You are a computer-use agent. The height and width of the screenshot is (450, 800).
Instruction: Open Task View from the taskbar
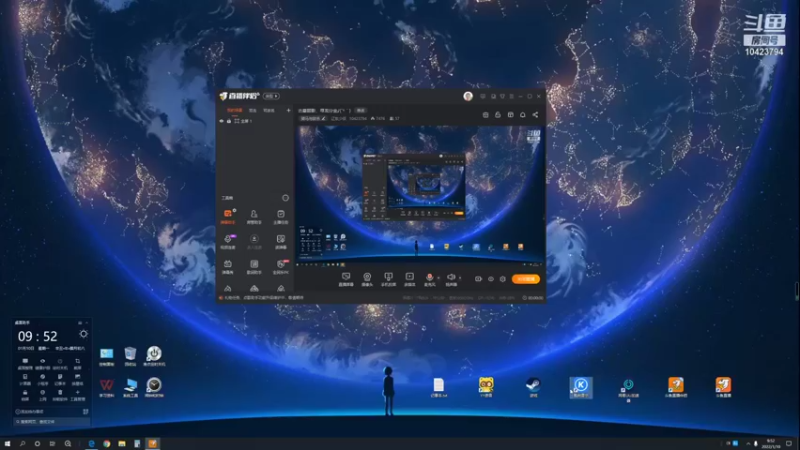(x=52, y=443)
